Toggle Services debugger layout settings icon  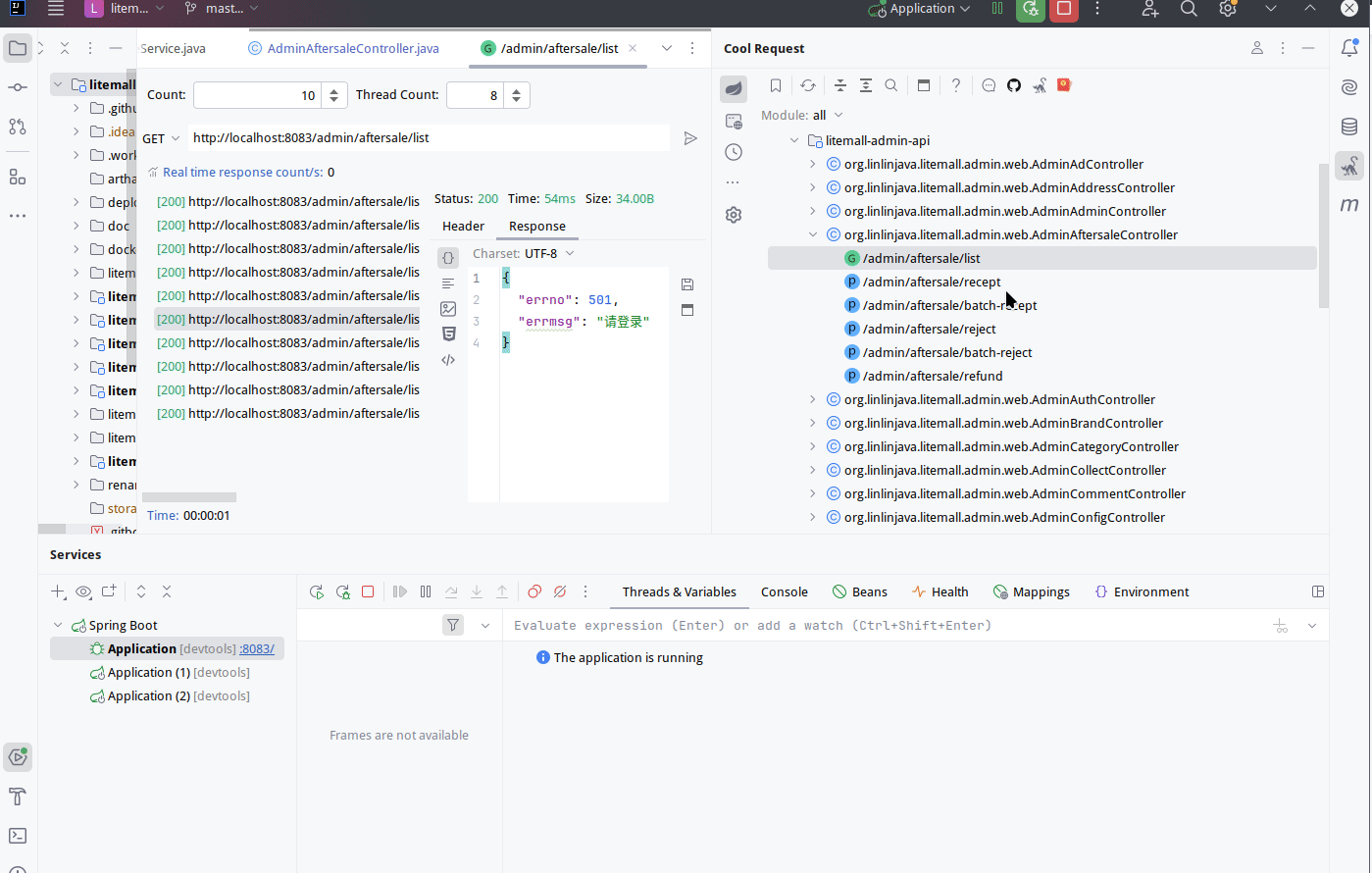(1318, 591)
